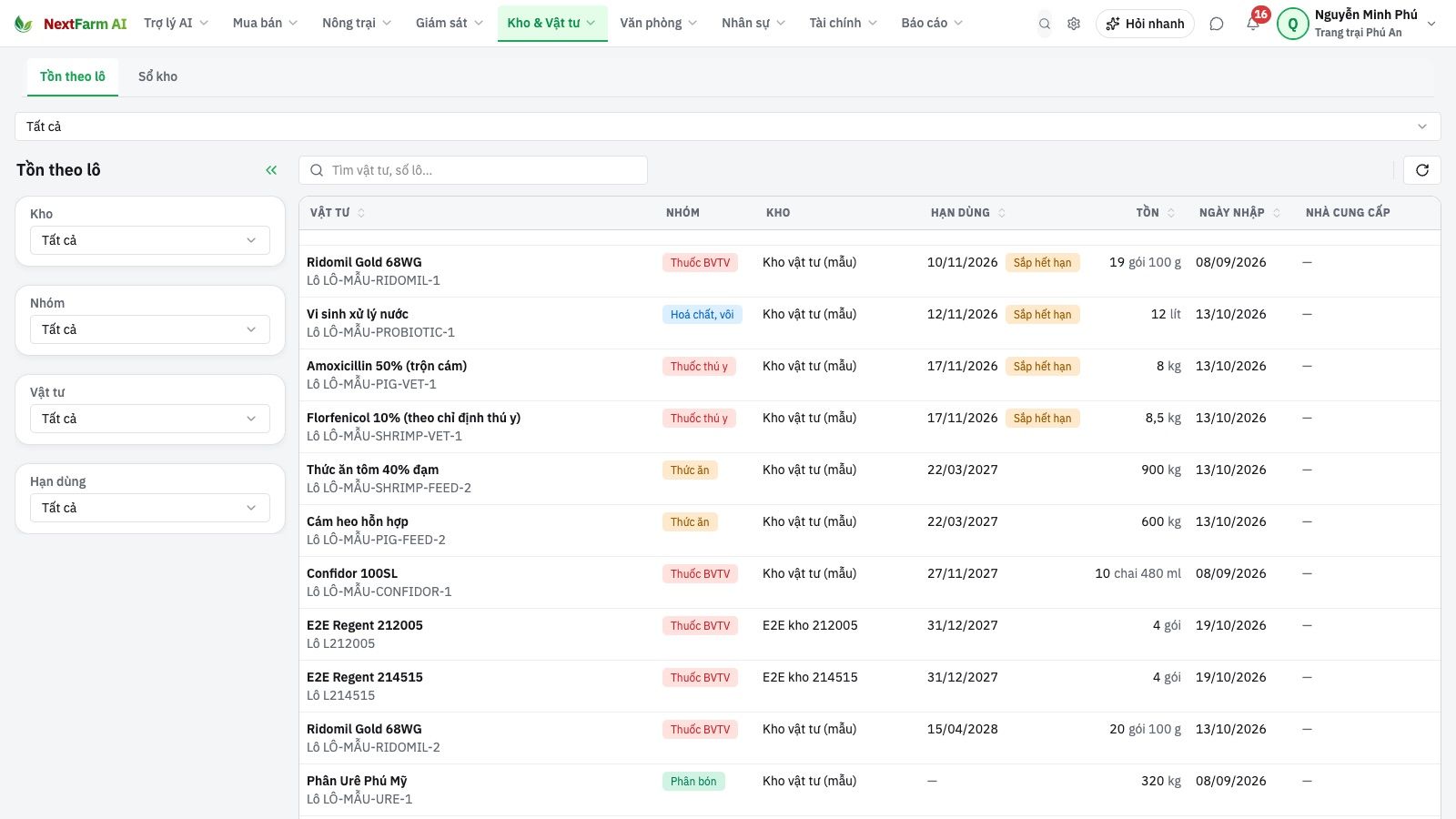Click Sắp hết hạn badge for Florfenicol 10%
This screenshot has height=819, width=1456.
(x=1043, y=419)
